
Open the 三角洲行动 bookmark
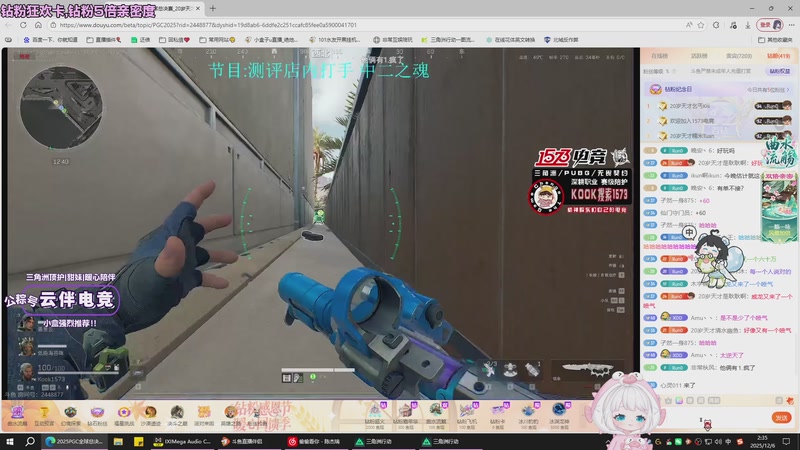[x=448, y=40]
